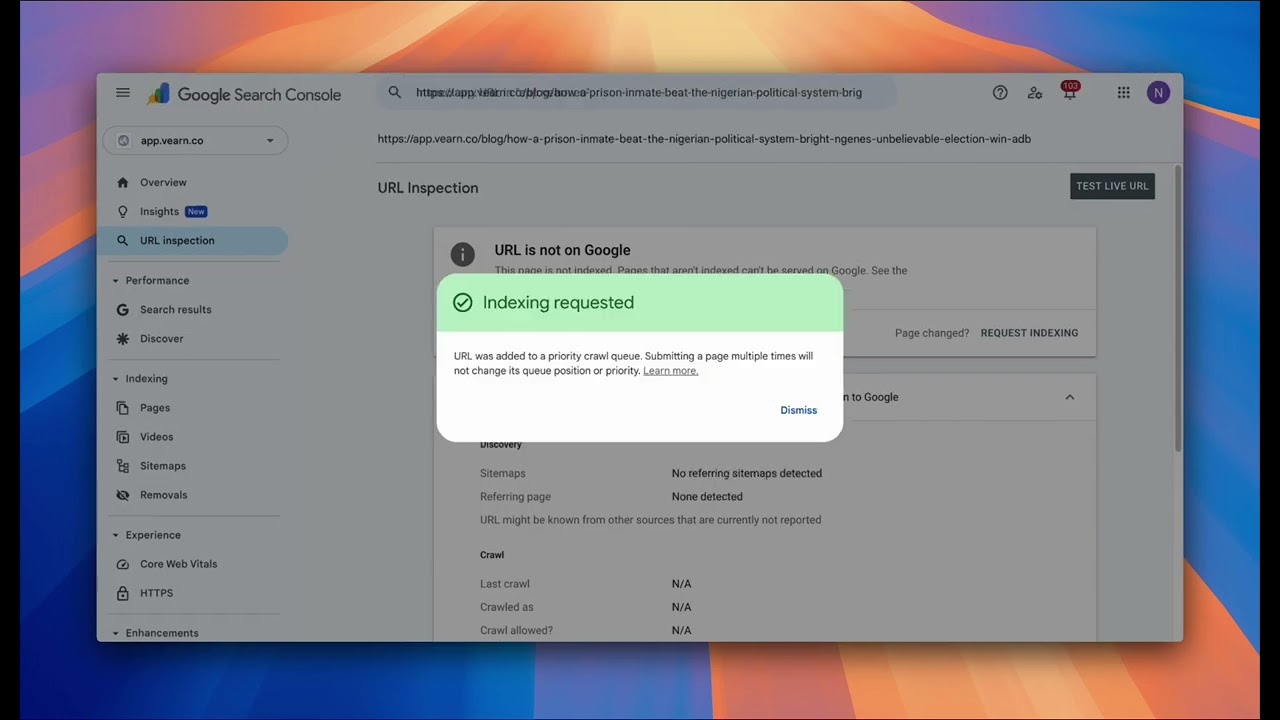The height and width of the screenshot is (720, 1280).
Task: Click 'None detected' referring page value
Action: point(707,496)
